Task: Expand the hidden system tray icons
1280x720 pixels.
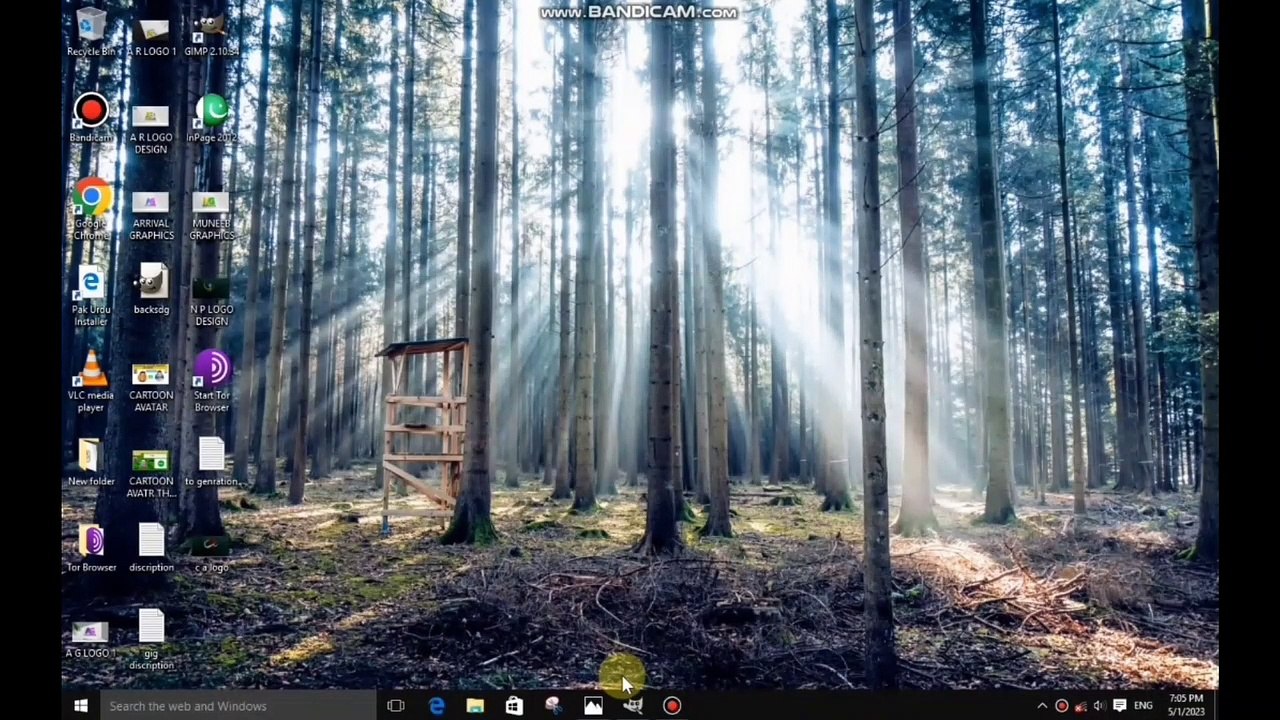Action: [1042, 706]
